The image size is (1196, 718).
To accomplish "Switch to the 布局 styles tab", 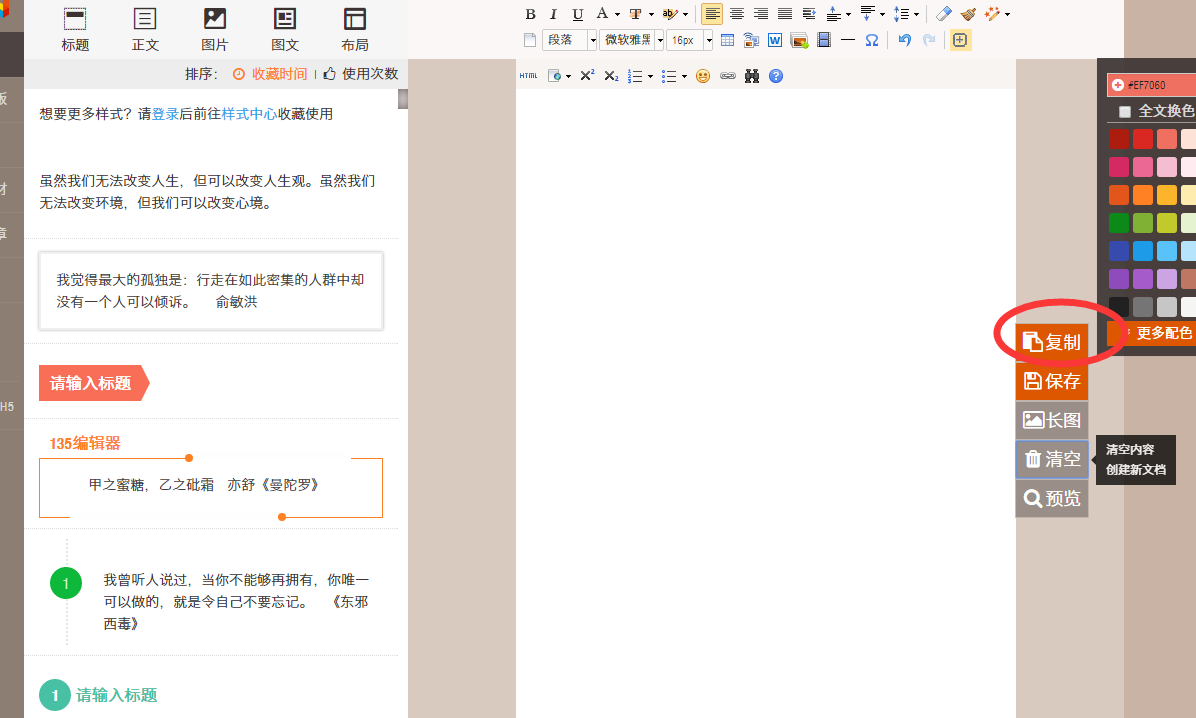I will coord(355,30).
